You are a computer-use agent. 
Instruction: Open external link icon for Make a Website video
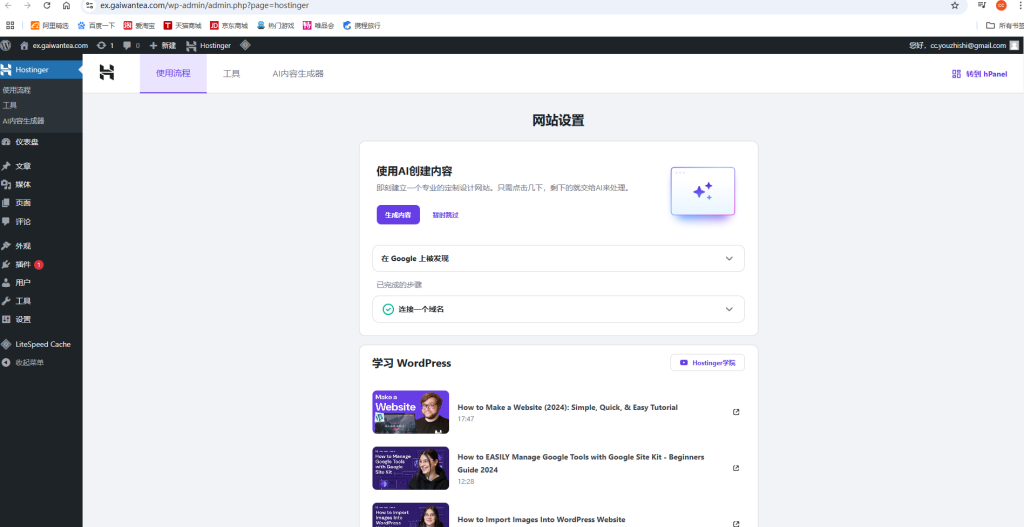click(x=736, y=412)
